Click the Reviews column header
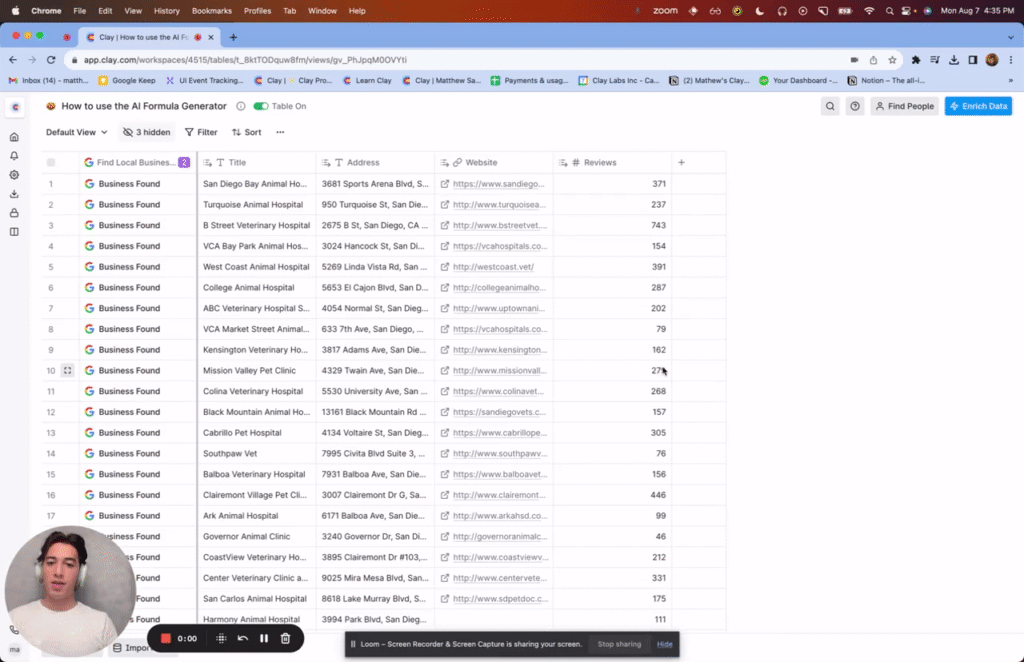The image size is (1024, 662). tap(600, 162)
